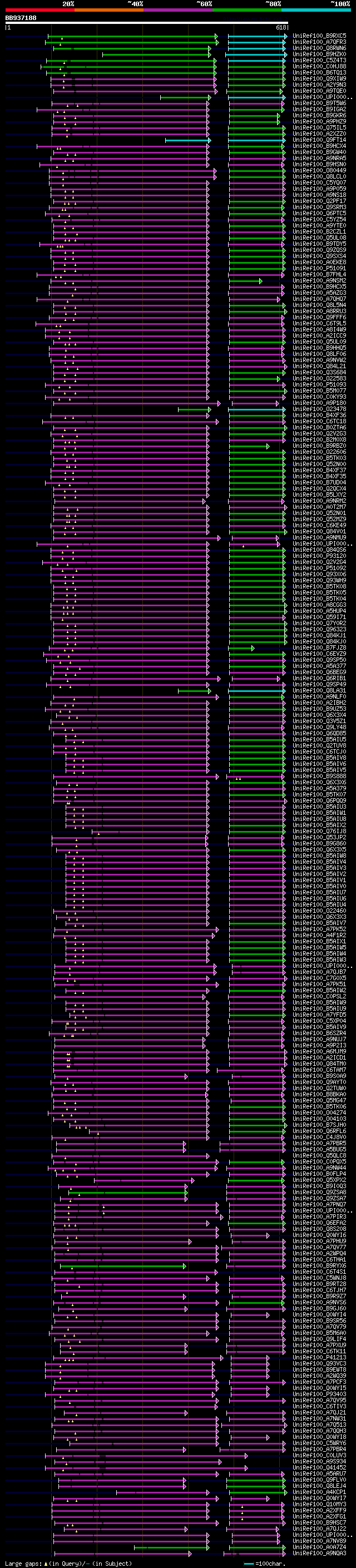The image size is (356, 1568).
Task: Select label UniRef100_B9GKR6
Action: [319, 116]
